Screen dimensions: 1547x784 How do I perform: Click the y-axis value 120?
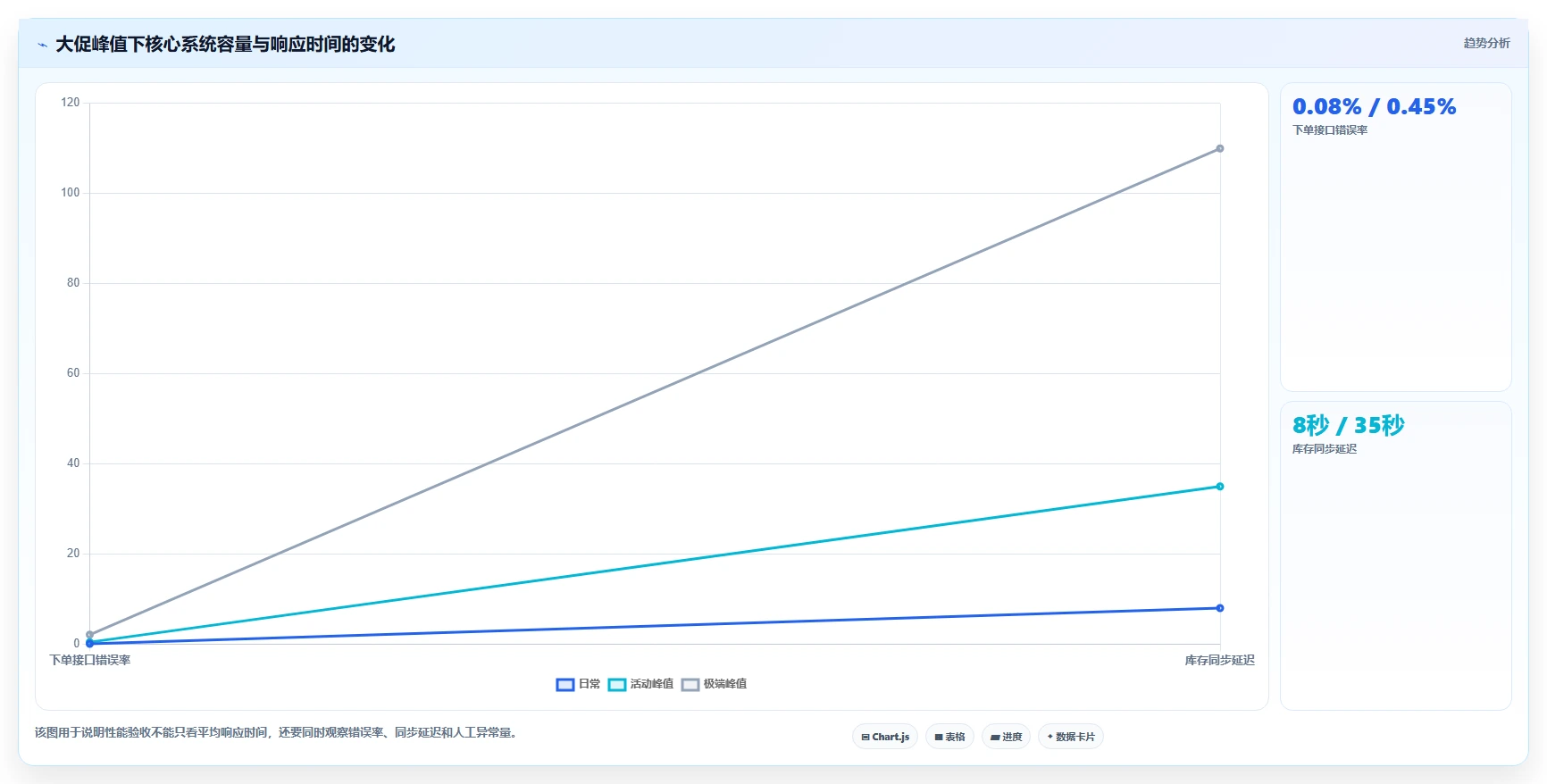click(x=71, y=103)
